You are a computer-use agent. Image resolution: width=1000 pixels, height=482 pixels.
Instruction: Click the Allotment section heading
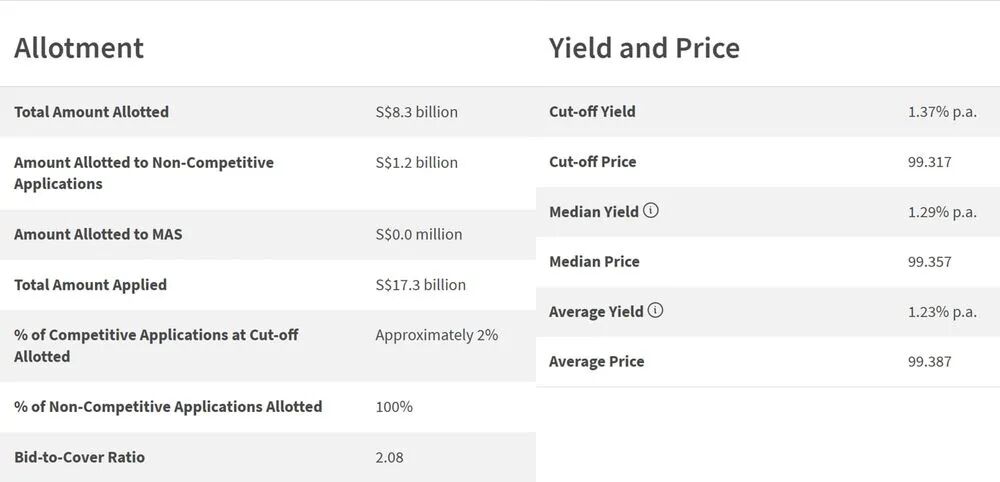(x=79, y=48)
